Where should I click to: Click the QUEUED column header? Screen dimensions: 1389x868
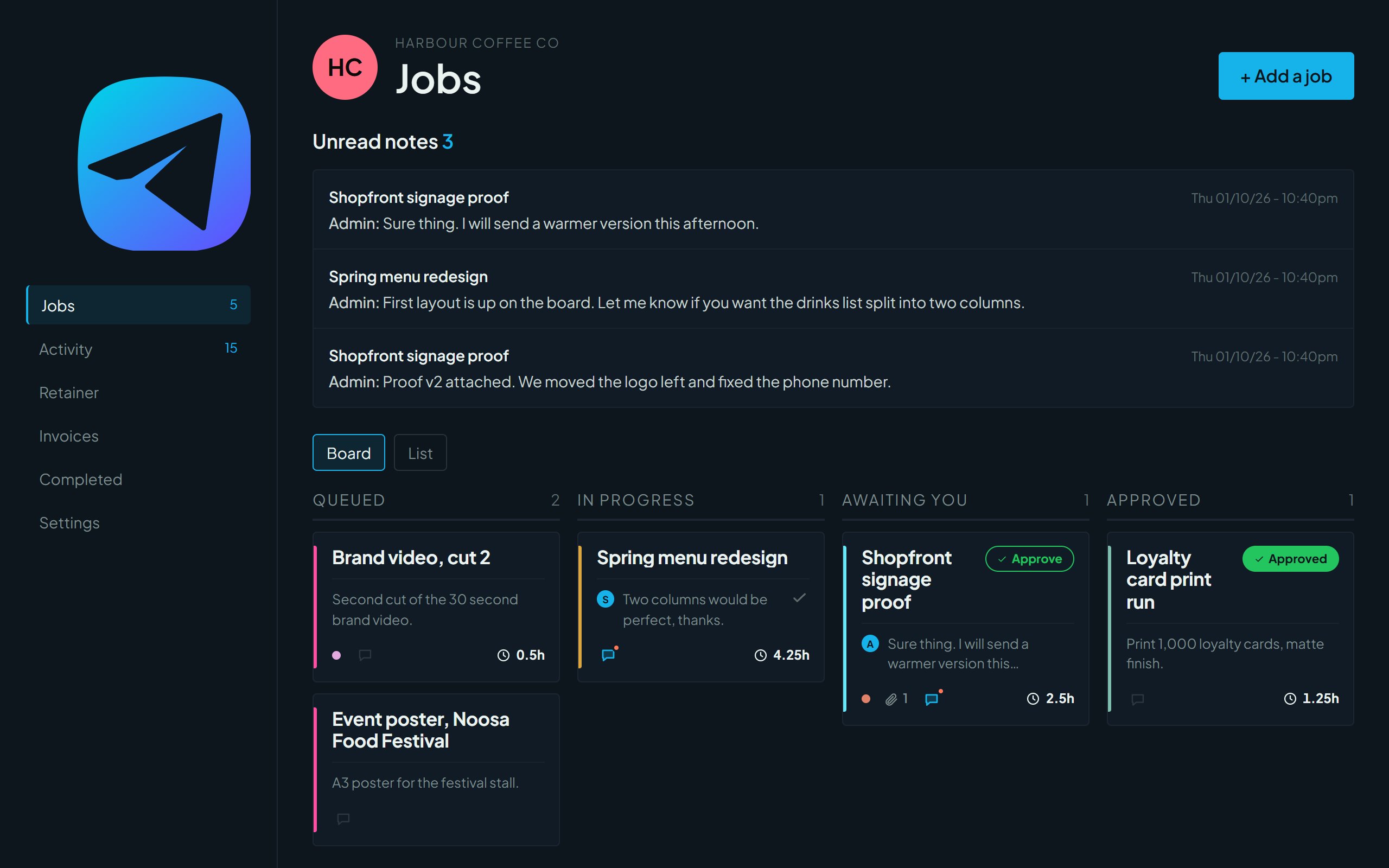point(348,500)
